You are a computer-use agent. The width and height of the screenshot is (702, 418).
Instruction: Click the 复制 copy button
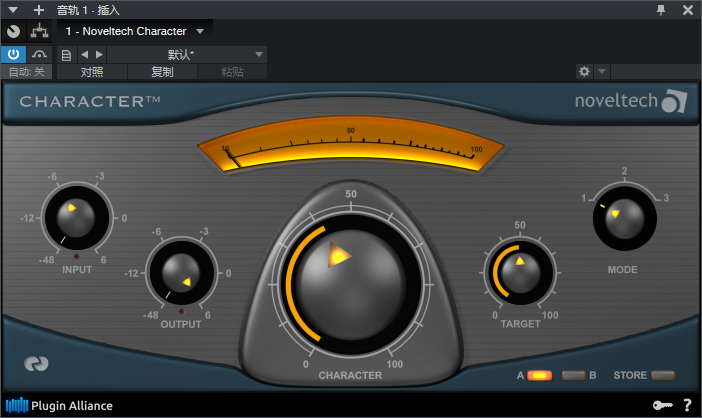click(162, 72)
